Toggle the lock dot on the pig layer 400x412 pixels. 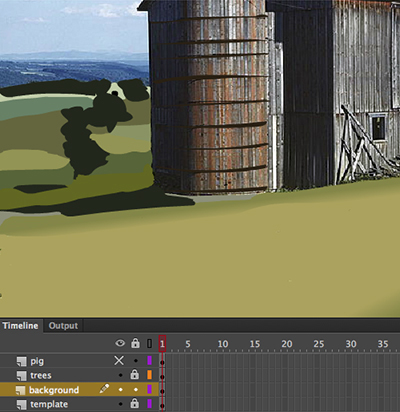click(x=136, y=361)
